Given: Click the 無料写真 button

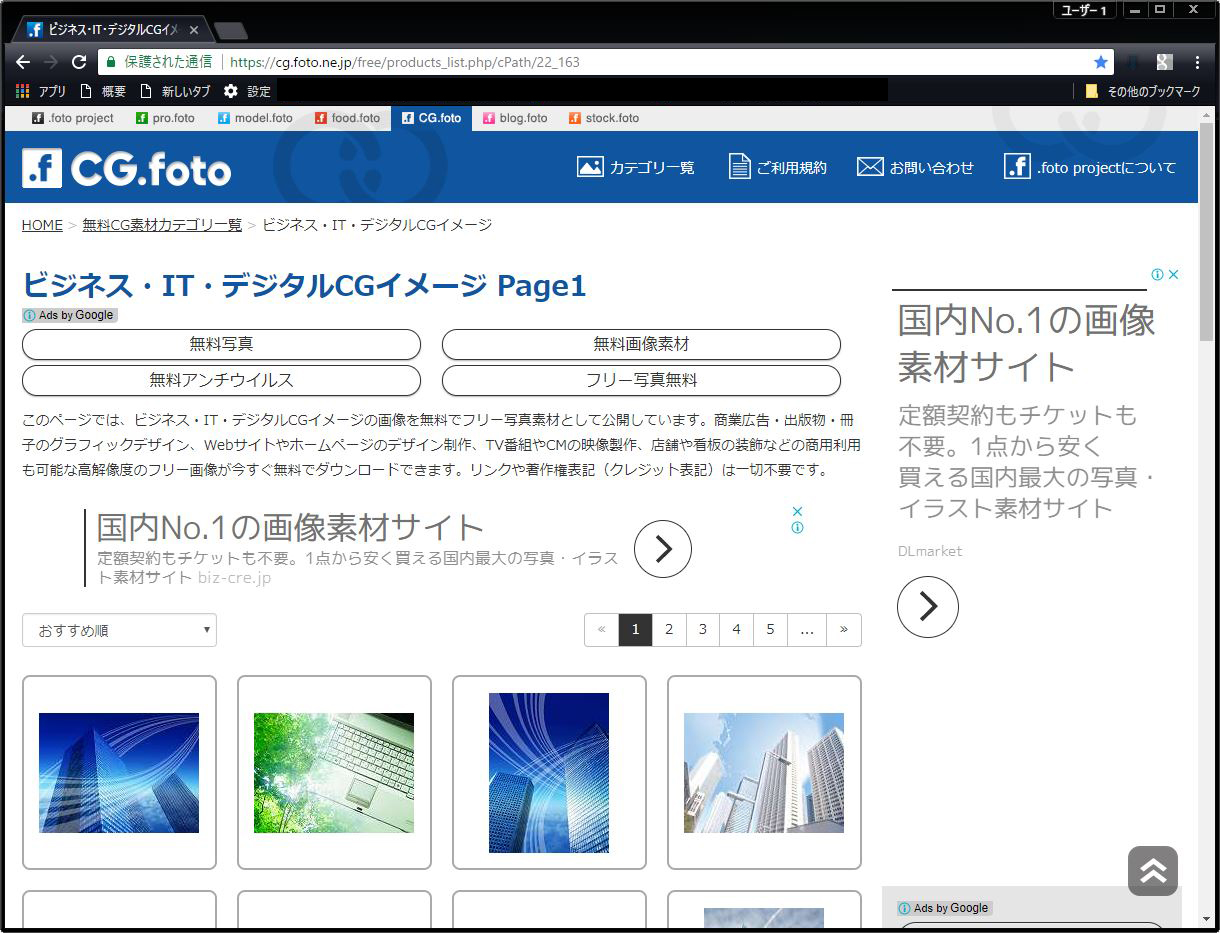Looking at the screenshot, I should [x=222, y=344].
